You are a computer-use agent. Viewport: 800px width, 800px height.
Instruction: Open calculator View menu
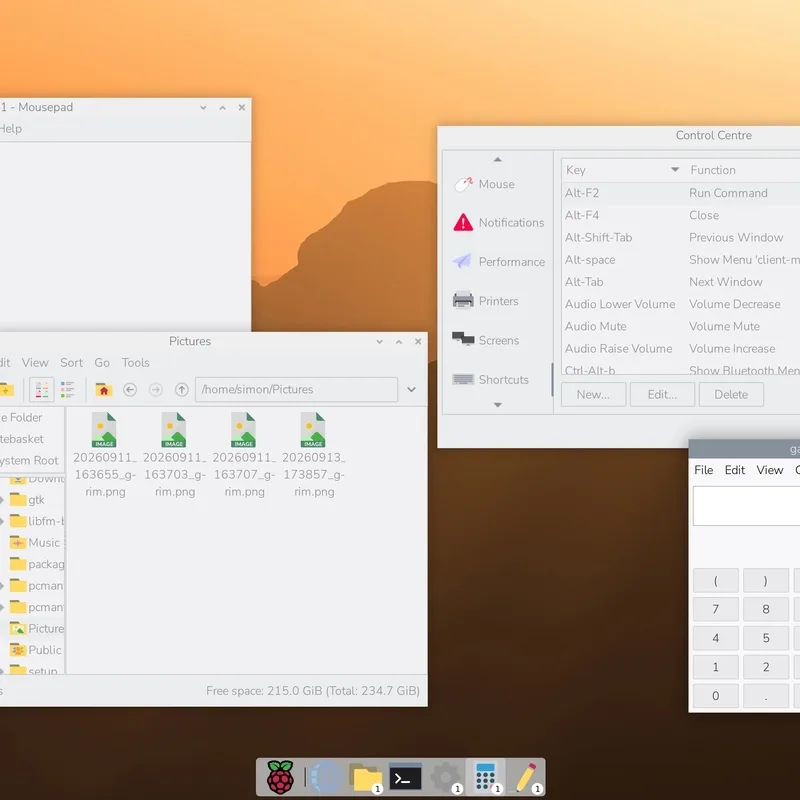(x=769, y=470)
